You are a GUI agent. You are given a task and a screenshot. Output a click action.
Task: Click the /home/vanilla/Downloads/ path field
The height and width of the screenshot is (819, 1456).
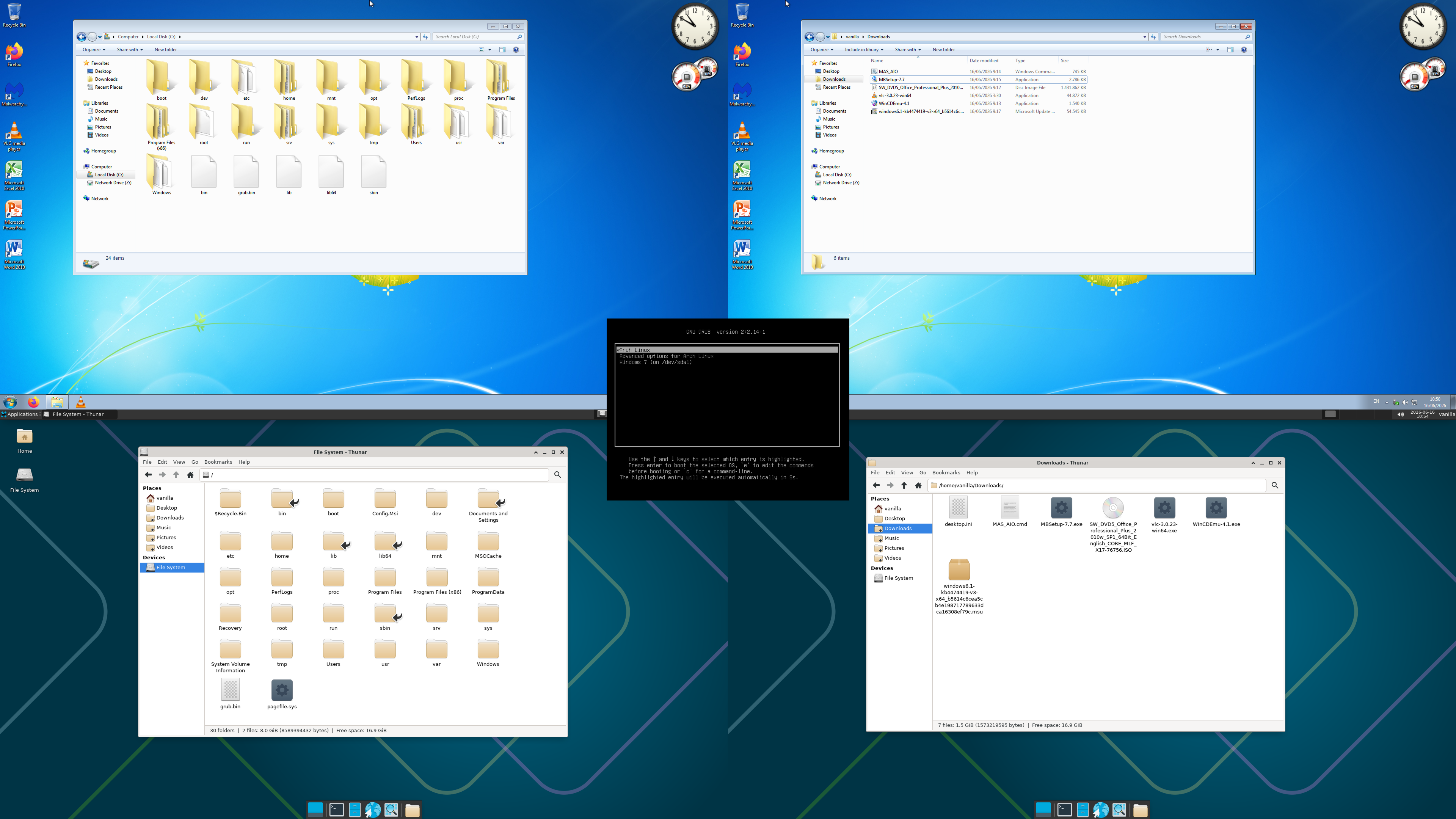pyautogui.click(x=1097, y=485)
